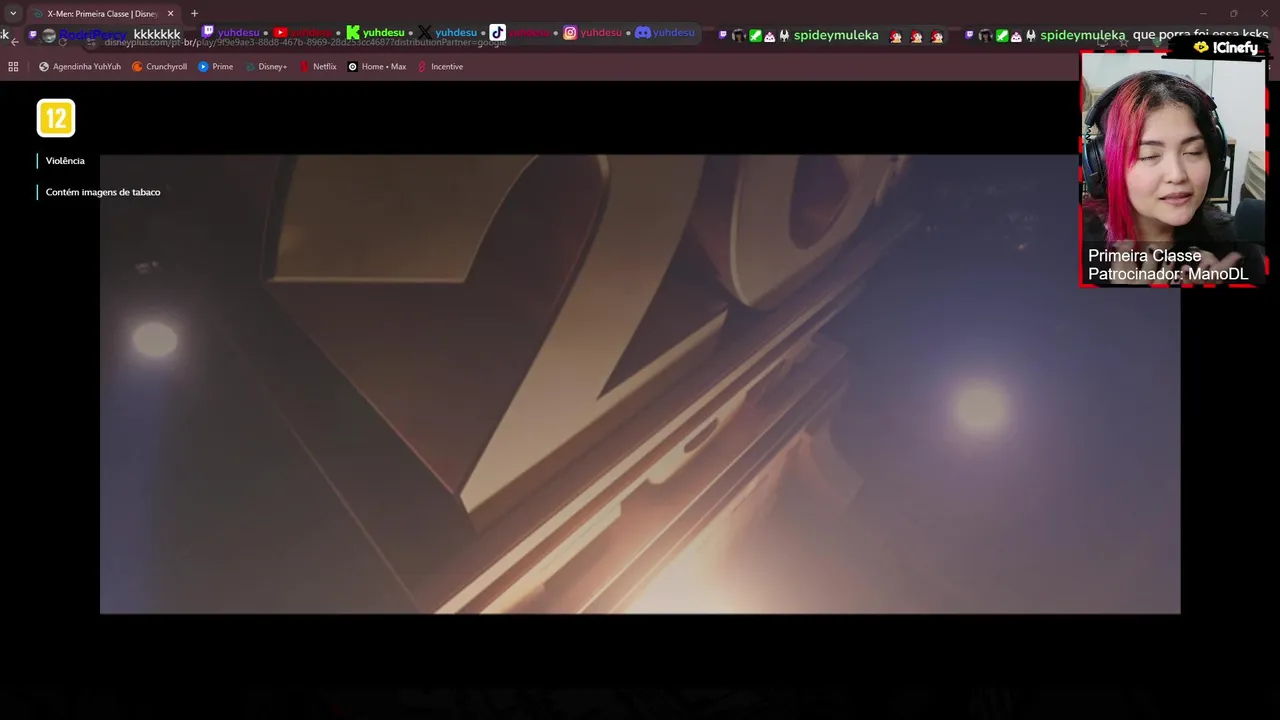Viewport: 1280px width, 720px height.
Task: Click the movie video playback area
Action: coord(640,384)
